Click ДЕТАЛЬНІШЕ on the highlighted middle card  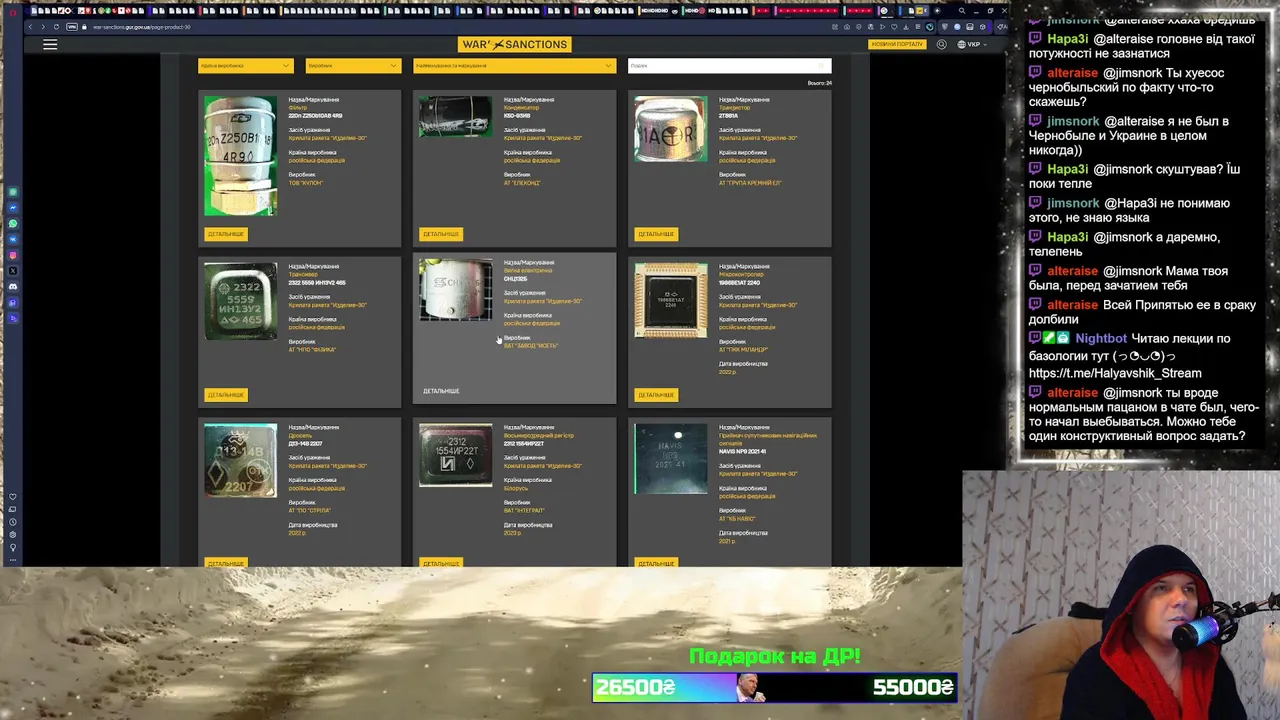click(441, 391)
